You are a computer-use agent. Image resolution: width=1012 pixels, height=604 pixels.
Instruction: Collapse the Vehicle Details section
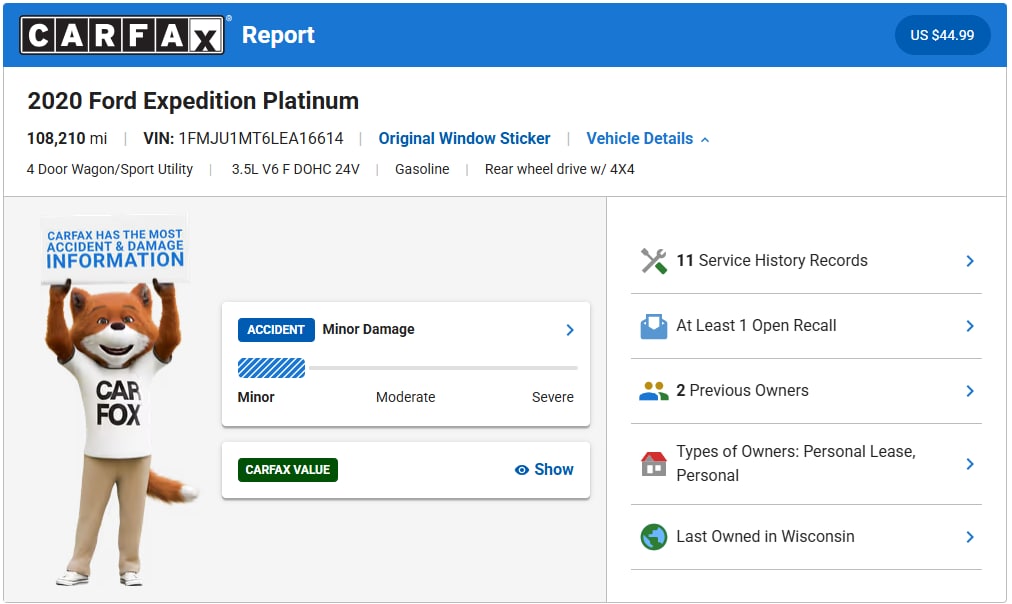(647, 139)
